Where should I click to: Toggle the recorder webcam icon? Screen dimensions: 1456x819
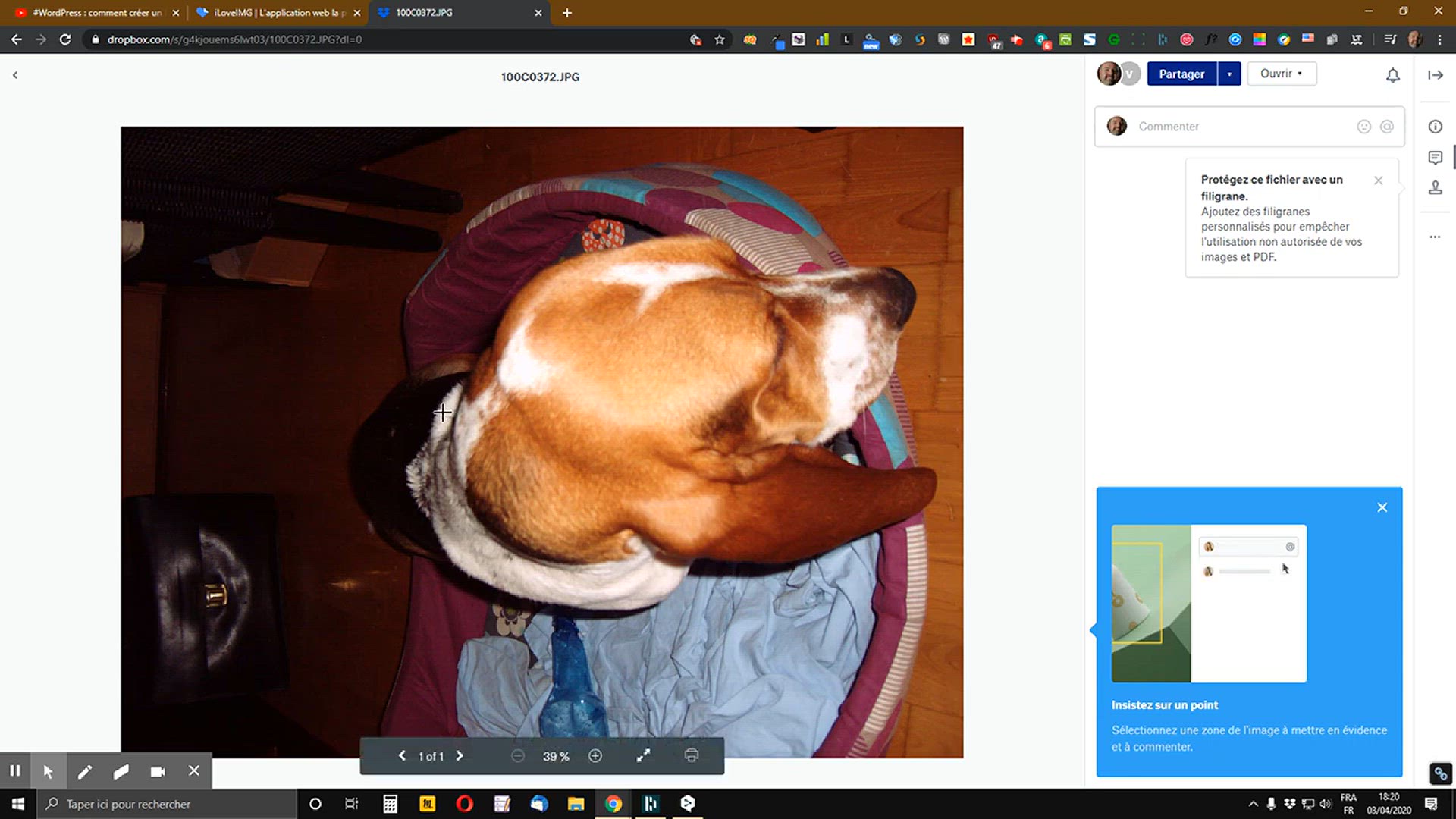(158, 771)
